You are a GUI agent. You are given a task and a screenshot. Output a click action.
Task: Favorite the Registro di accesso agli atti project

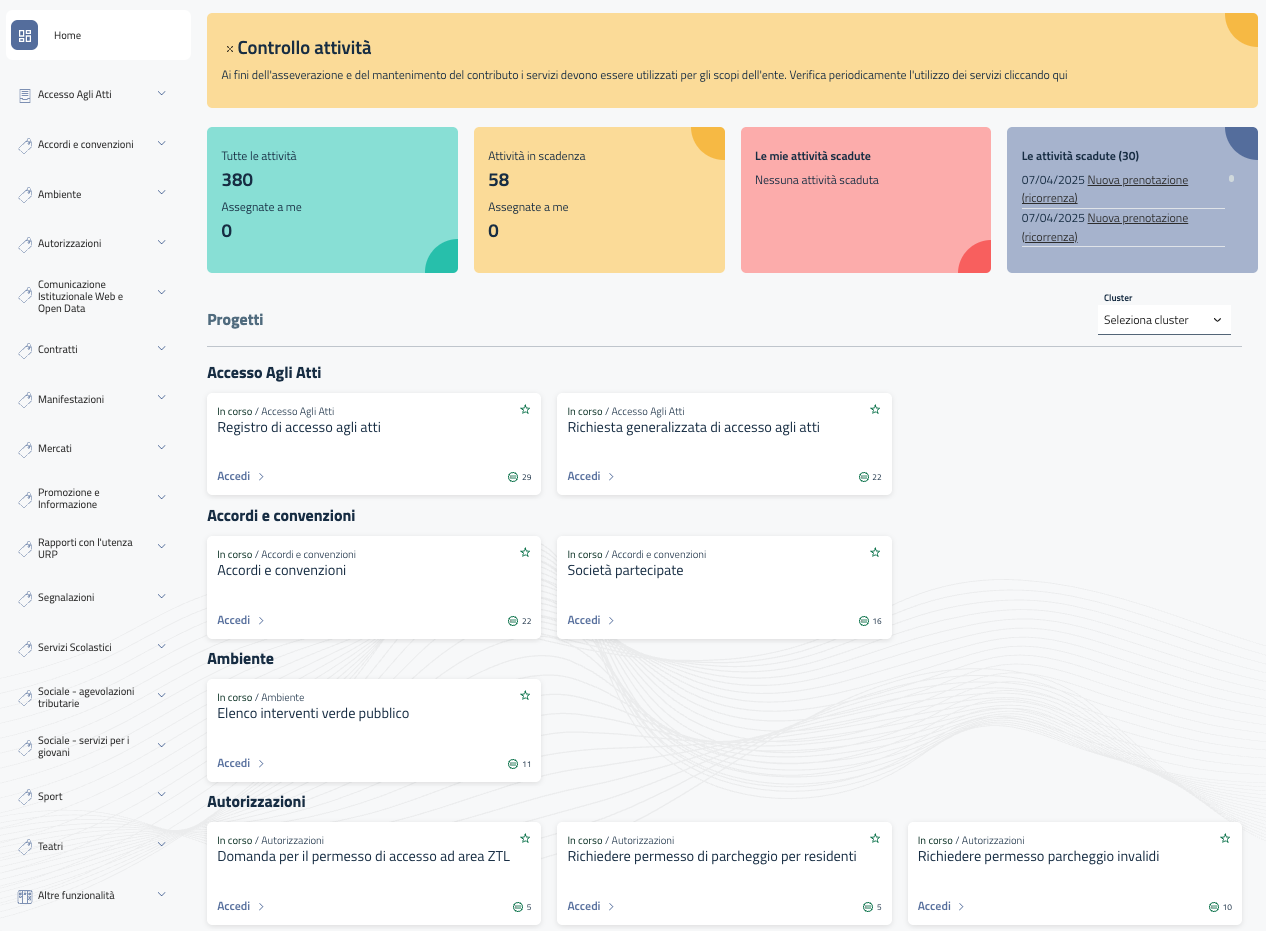tap(525, 409)
